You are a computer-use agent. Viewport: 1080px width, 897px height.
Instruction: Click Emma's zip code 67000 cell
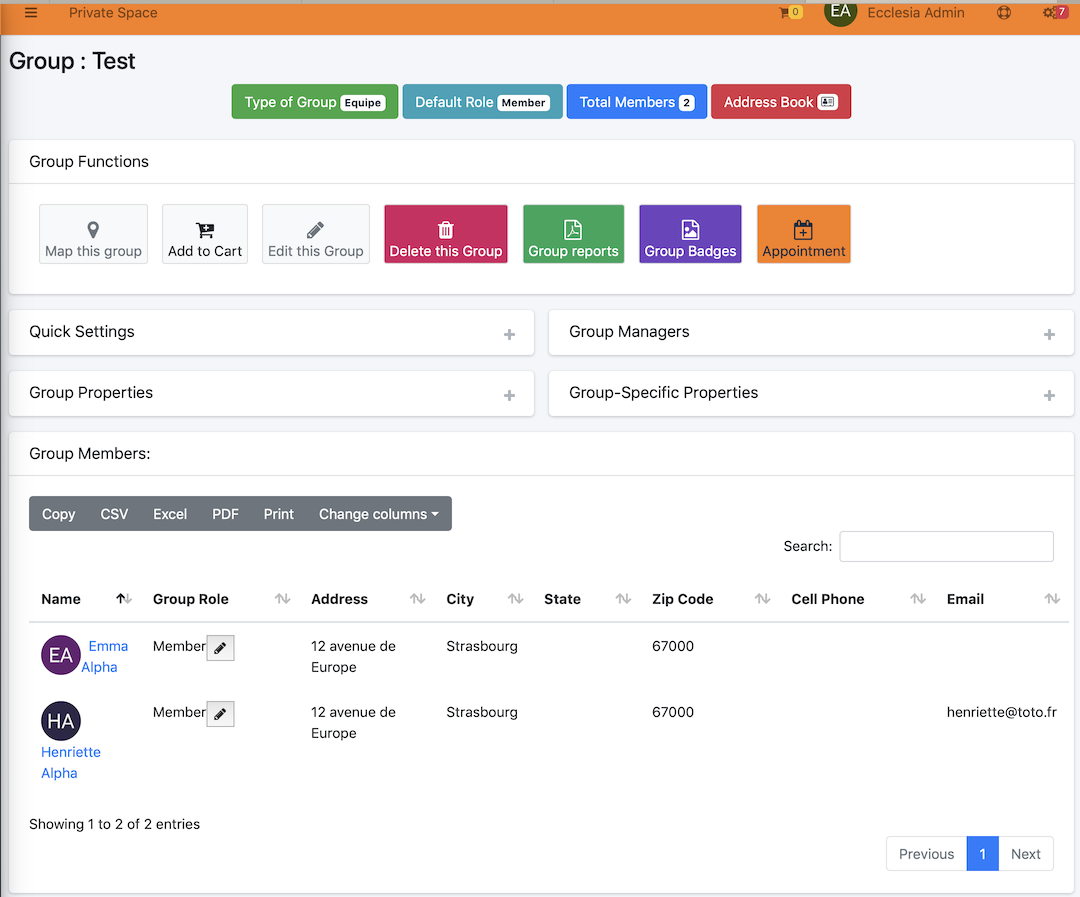pos(673,646)
